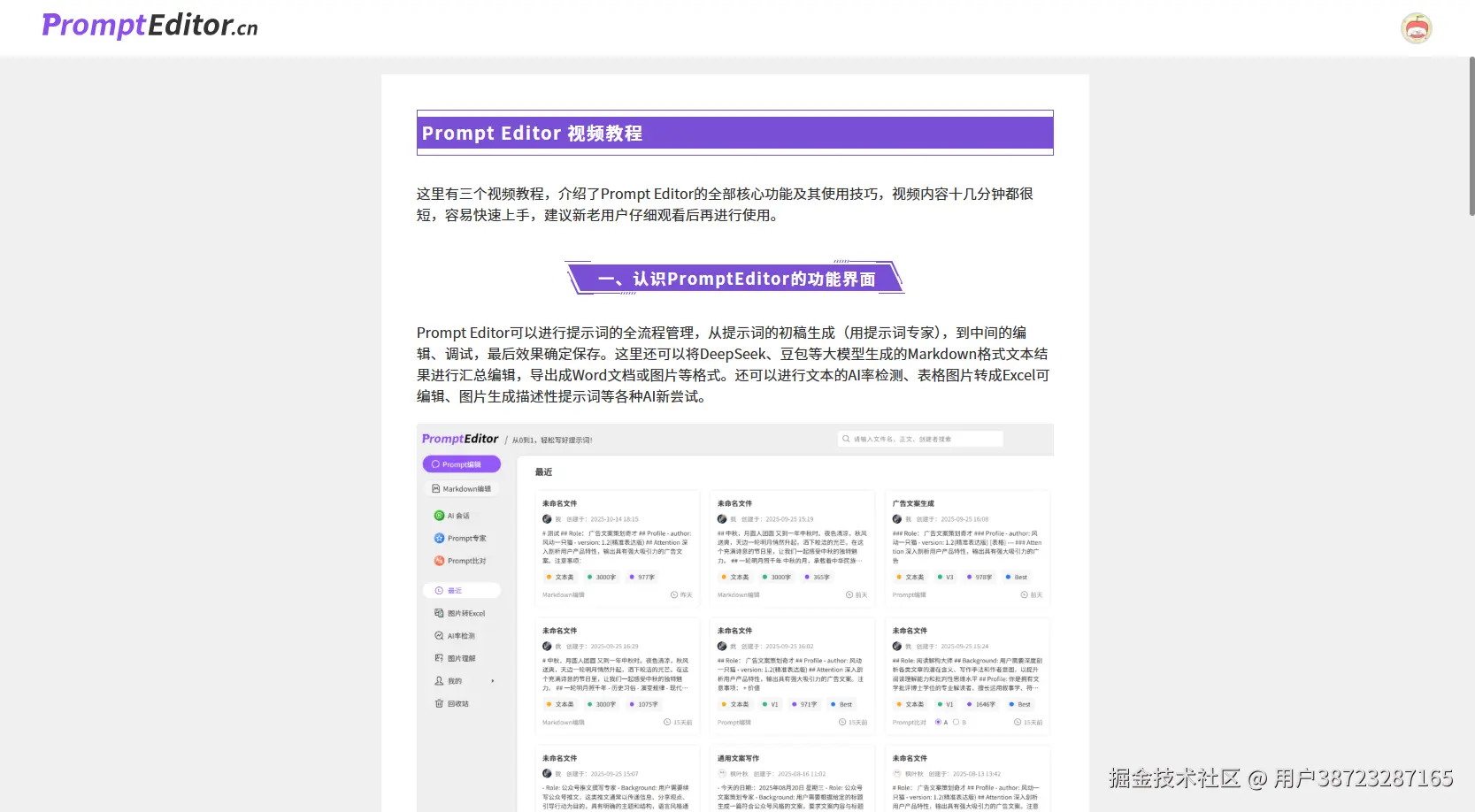Select radio option B in the Prompt比对 card
This screenshot has width=1475, height=812.
click(x=956, y=722)
